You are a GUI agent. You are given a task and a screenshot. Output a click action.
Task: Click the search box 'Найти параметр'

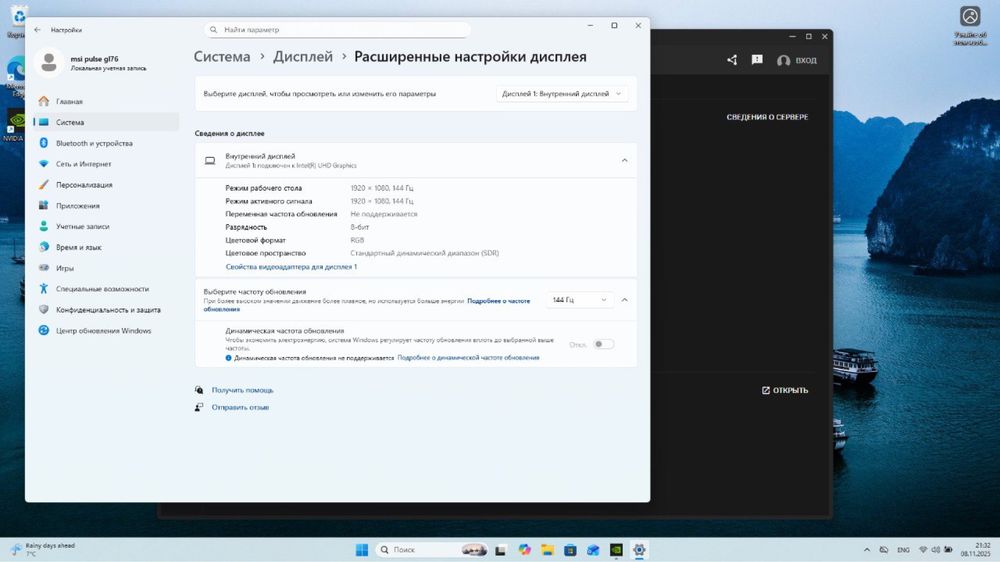[337, 29]
